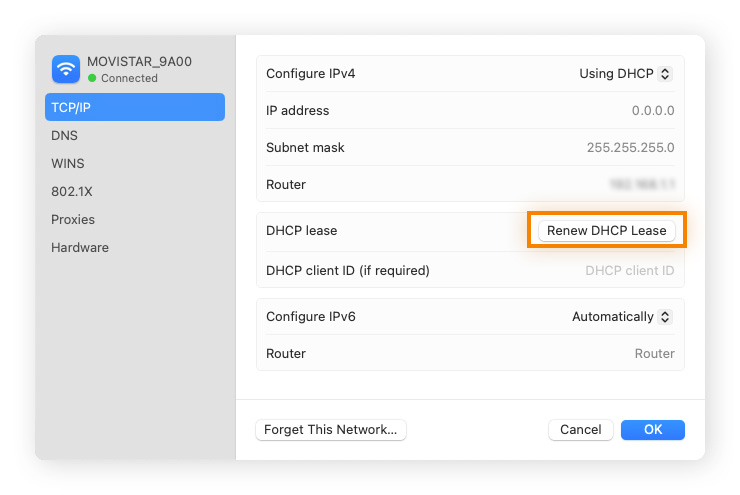Viewport: 740px width, 495px height.
Task: Click the Configure IPv6 label
Action: (x=311, y=317)
